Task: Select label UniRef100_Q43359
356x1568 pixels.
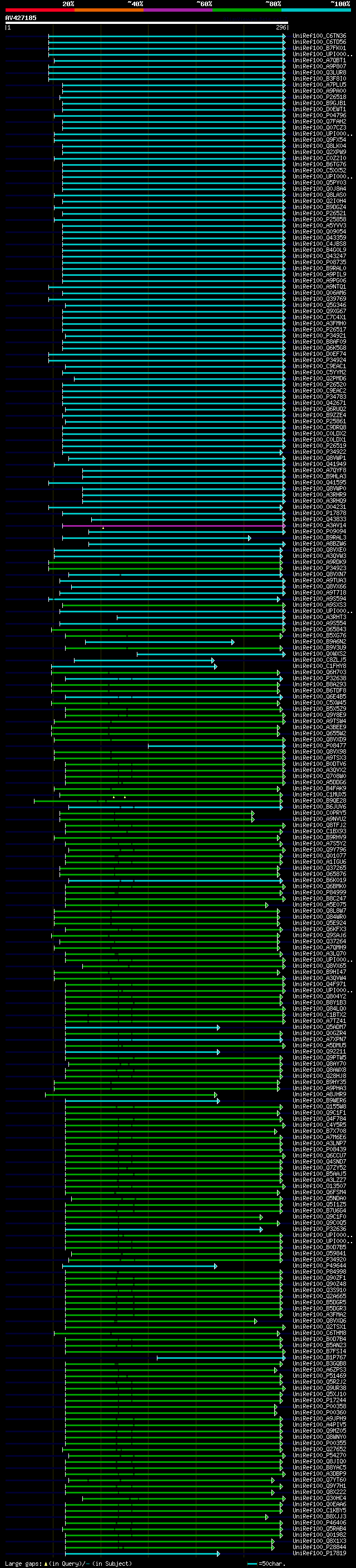Action: (319, 238)
